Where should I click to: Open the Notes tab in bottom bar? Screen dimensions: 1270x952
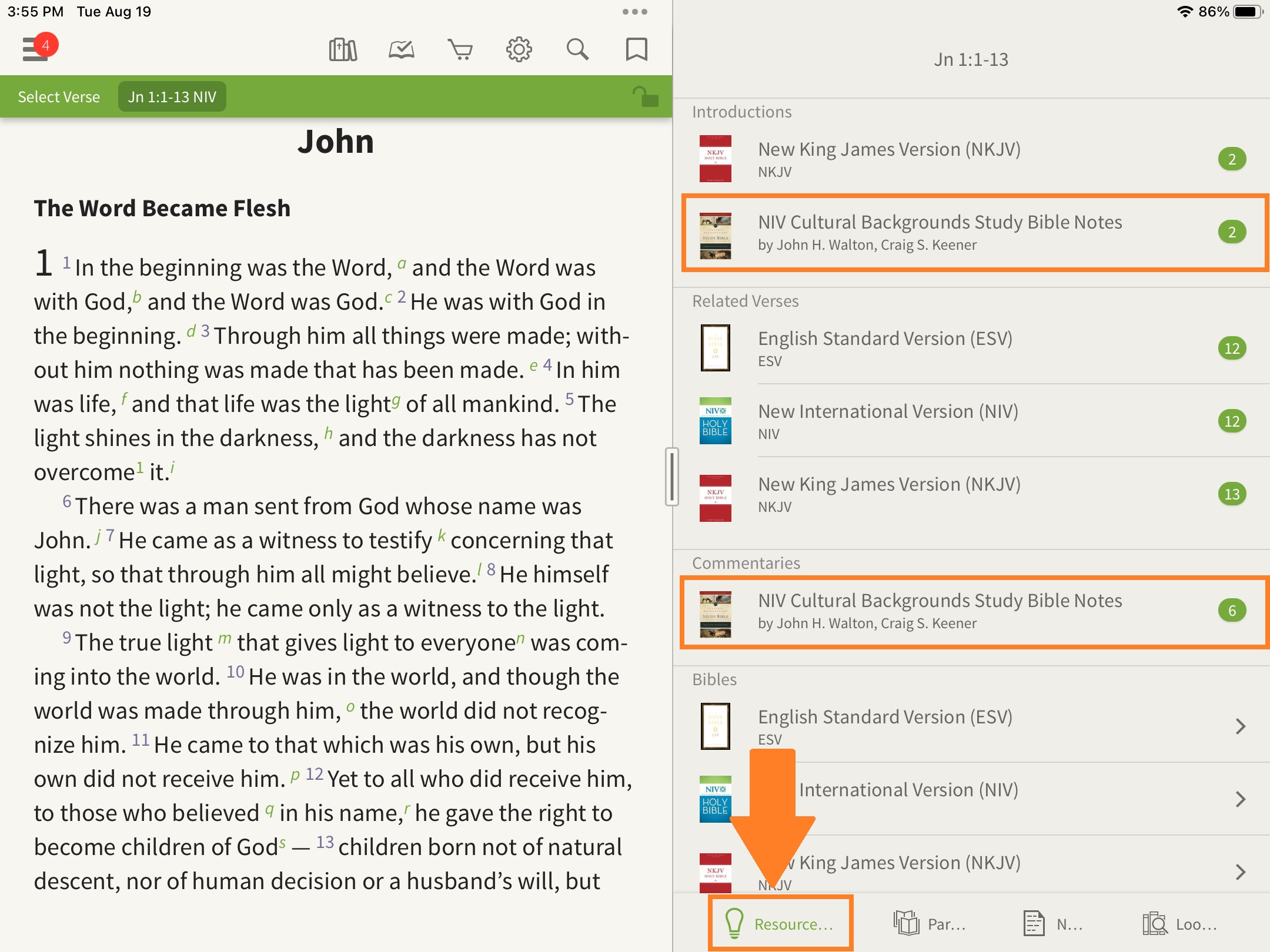[1052, 924]
